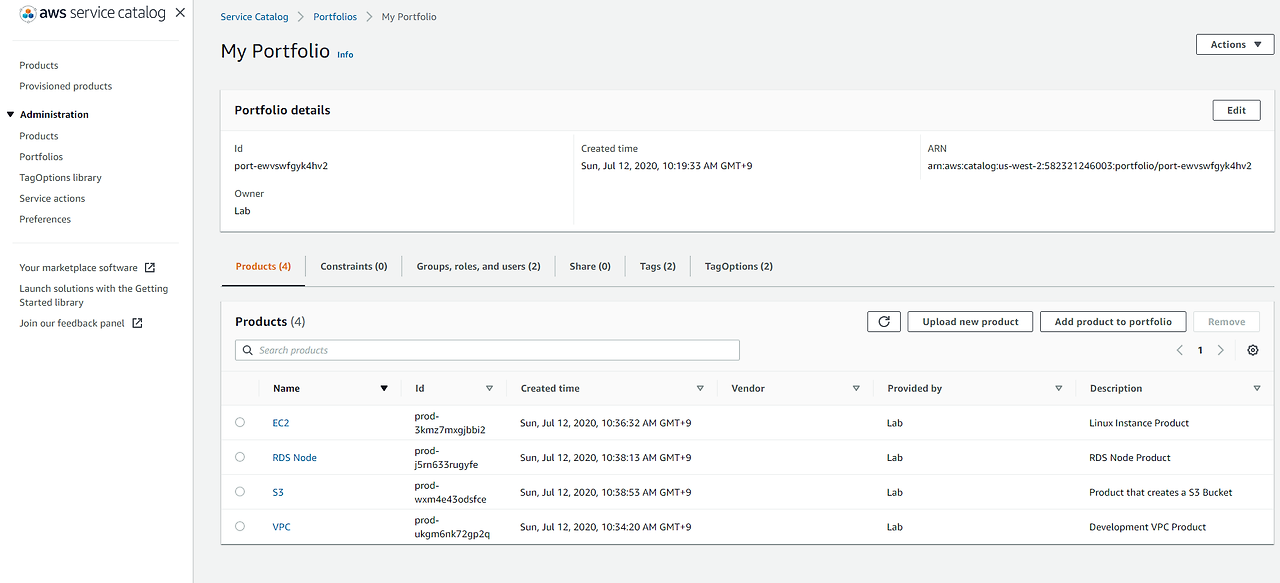Image resolution: width=1280 pixels, height=583 pixels.
Task: Open the Actions dropdown
Action: 1235,44
